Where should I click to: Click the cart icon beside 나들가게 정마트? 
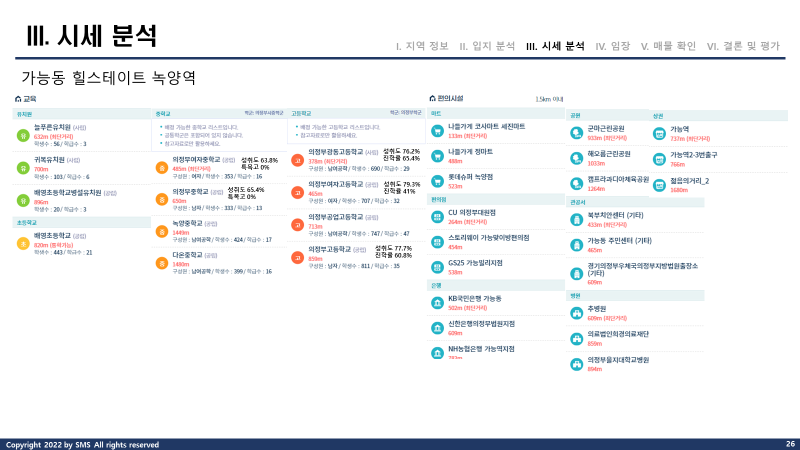tap(437, 156)
